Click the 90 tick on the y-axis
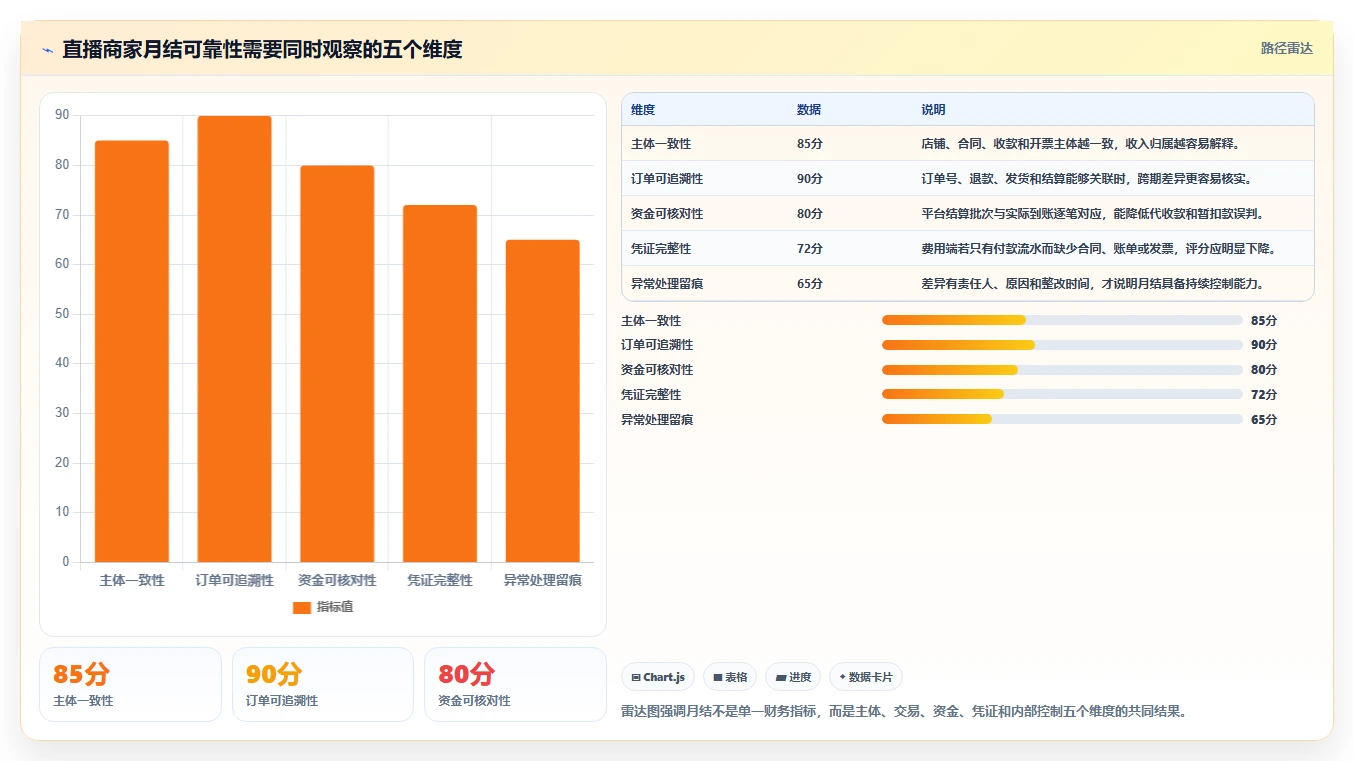1354x761 pixels. click(x=63, y=115)
